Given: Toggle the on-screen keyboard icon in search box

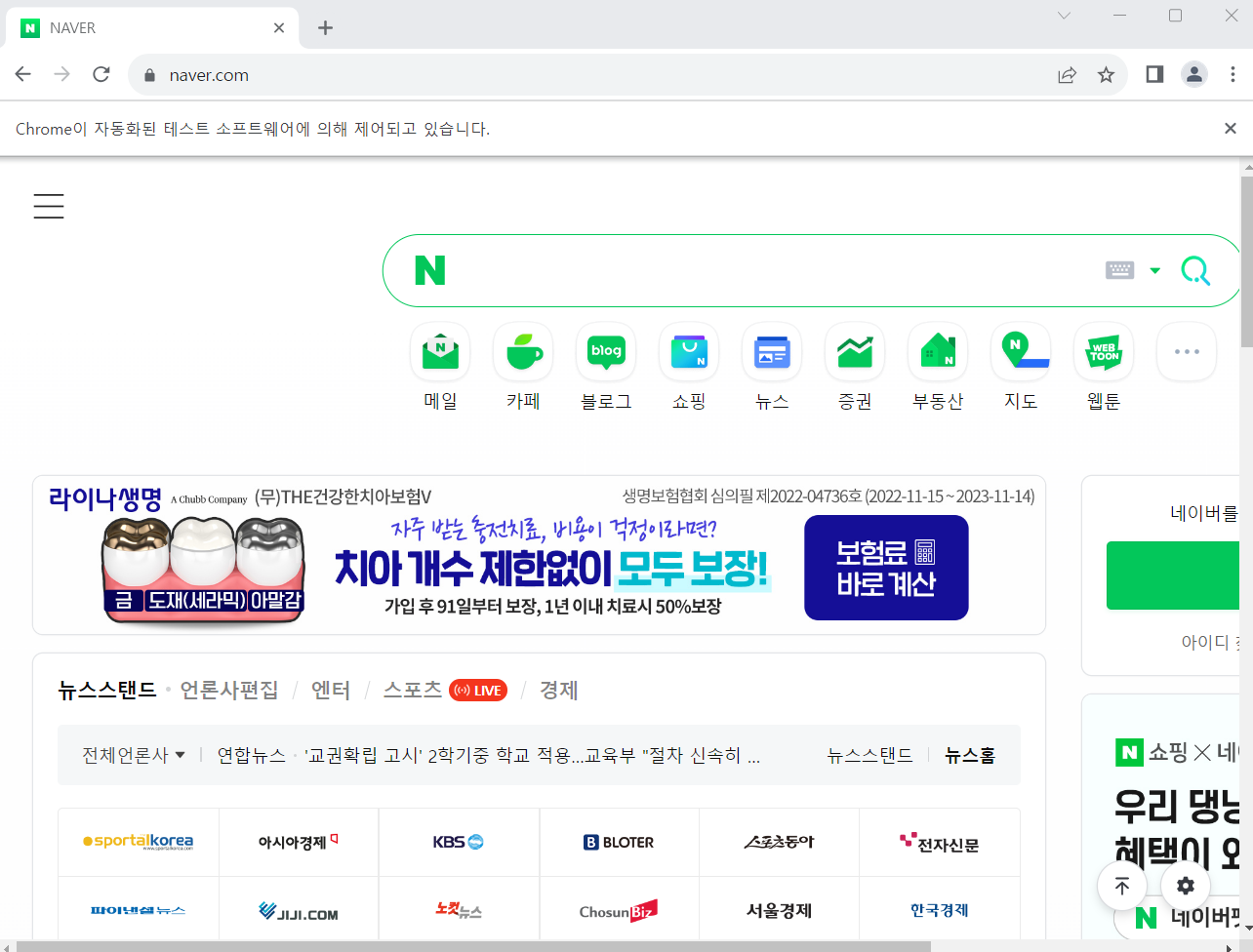Looking at the screenshot, I should [x=1119, y=270].
